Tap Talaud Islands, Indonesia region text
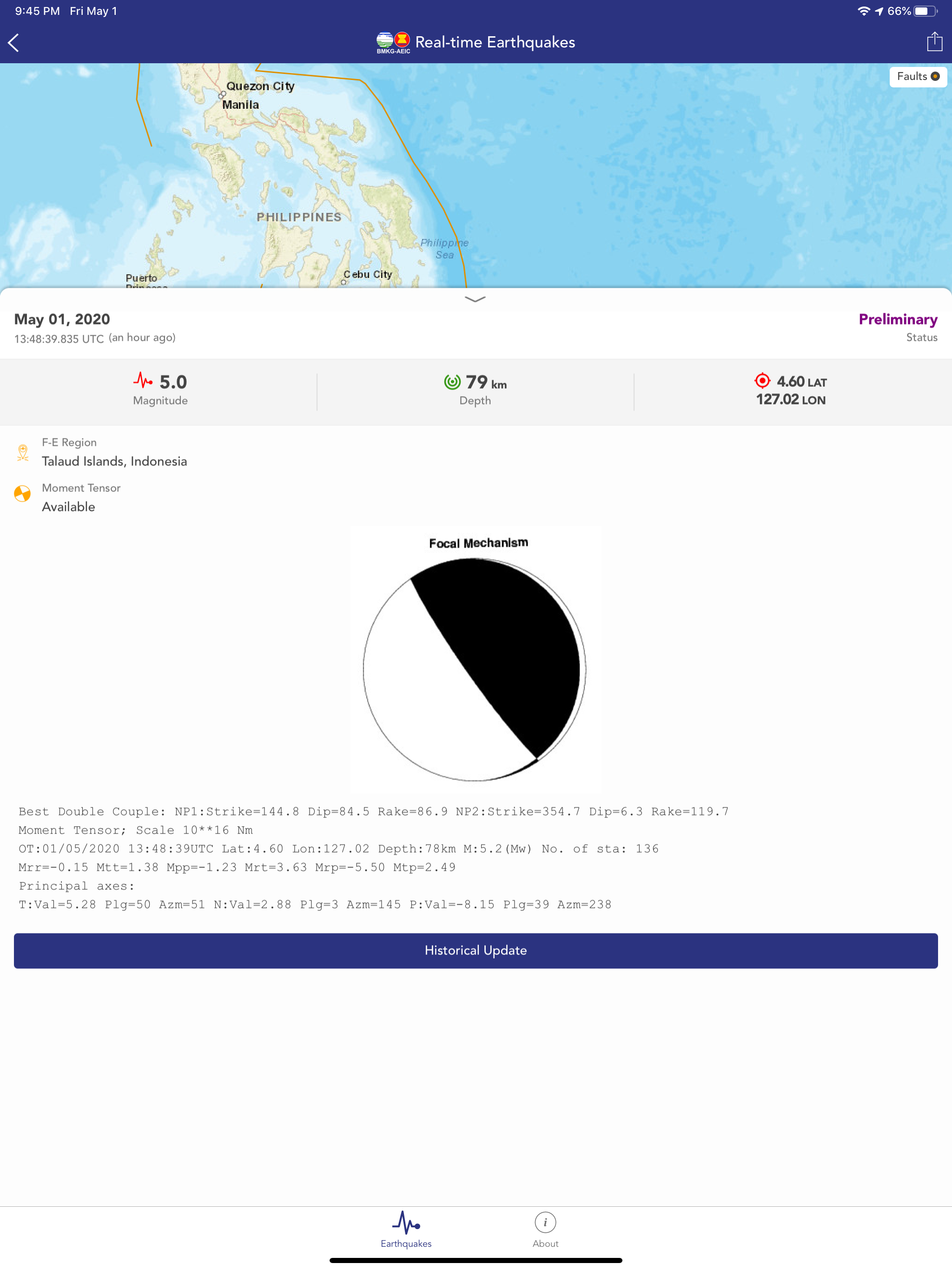 tap(114, 461)
